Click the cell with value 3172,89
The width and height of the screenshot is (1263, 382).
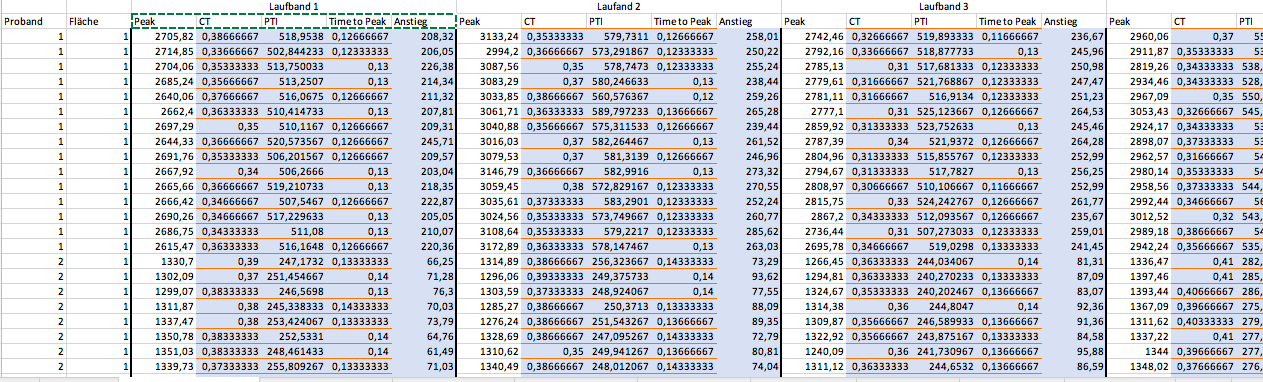coord(488,246)
